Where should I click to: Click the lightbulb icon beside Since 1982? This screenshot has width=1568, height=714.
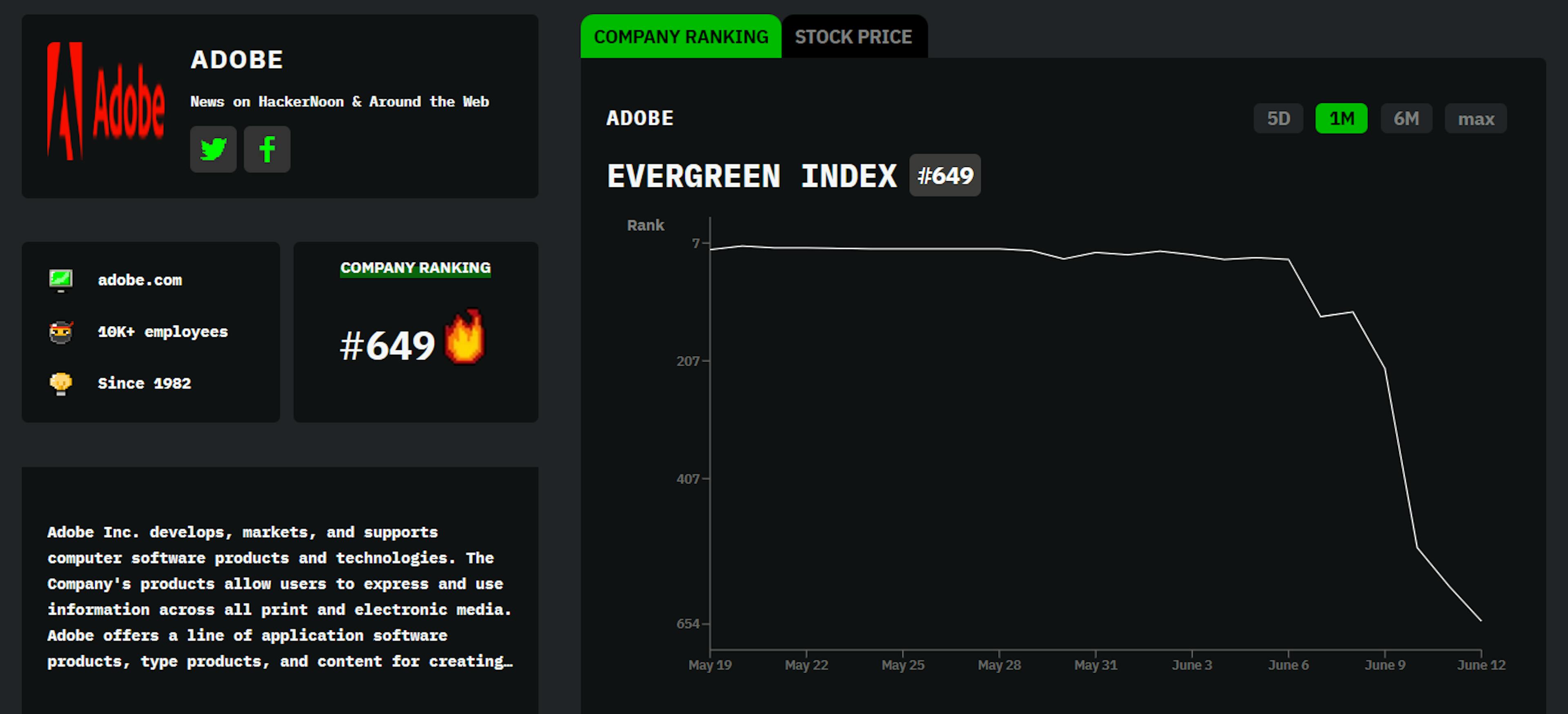(x=61, y=383)
